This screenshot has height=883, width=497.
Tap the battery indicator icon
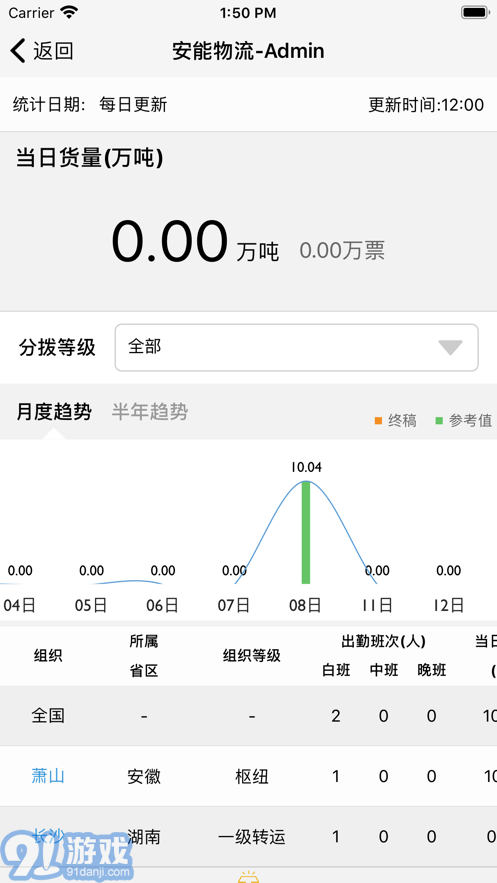[474, 12]
